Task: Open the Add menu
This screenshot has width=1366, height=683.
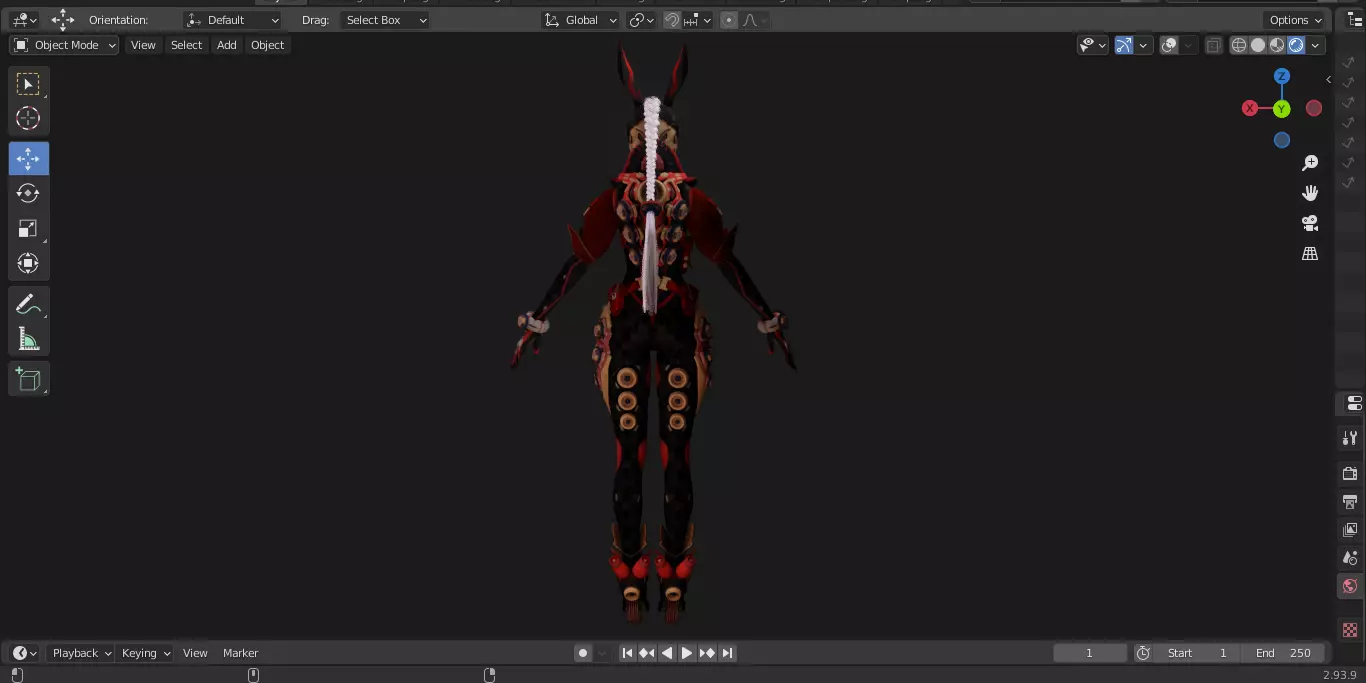Action: click(x=227, y=45)
